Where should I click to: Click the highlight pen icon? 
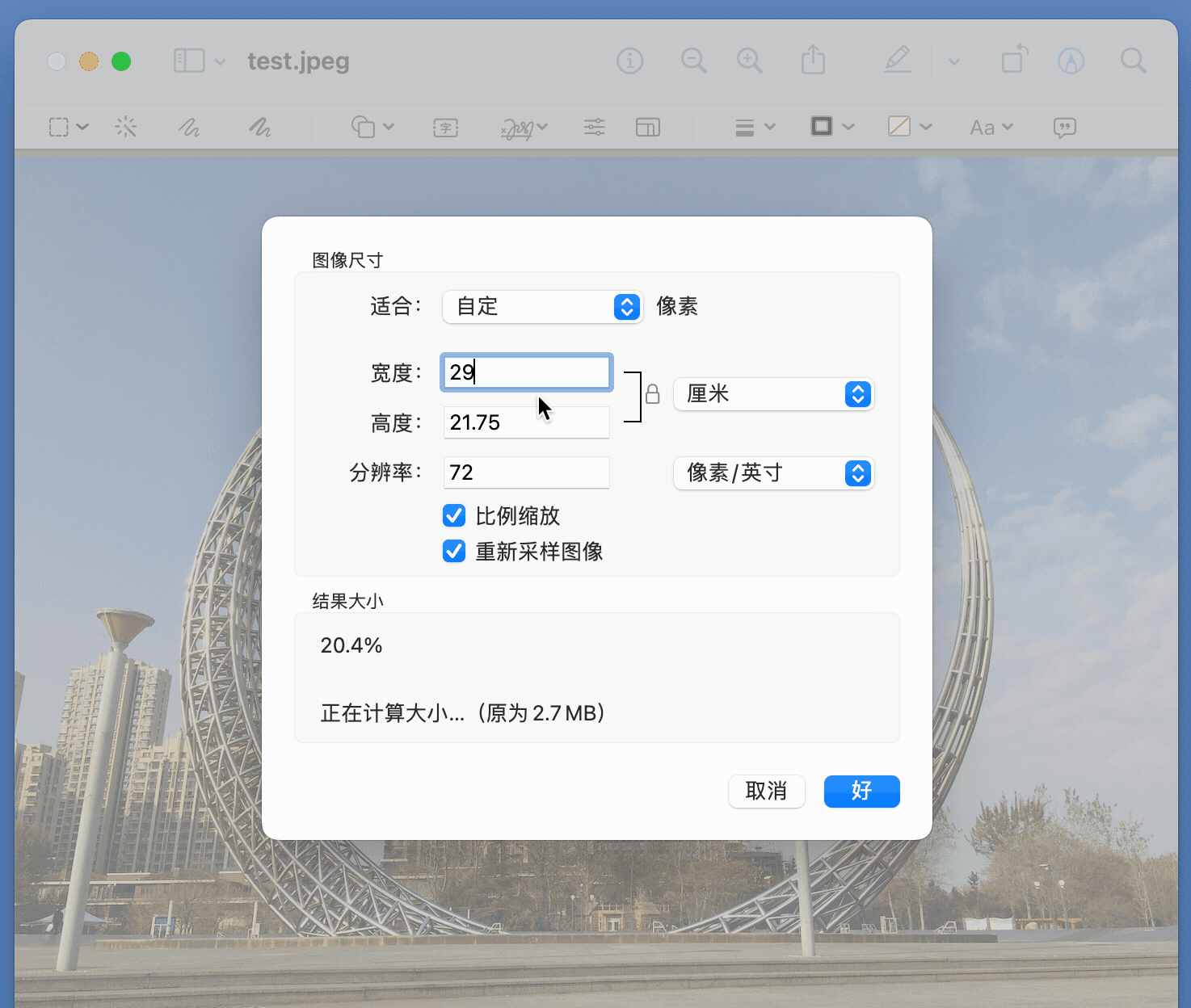point(898,60)
